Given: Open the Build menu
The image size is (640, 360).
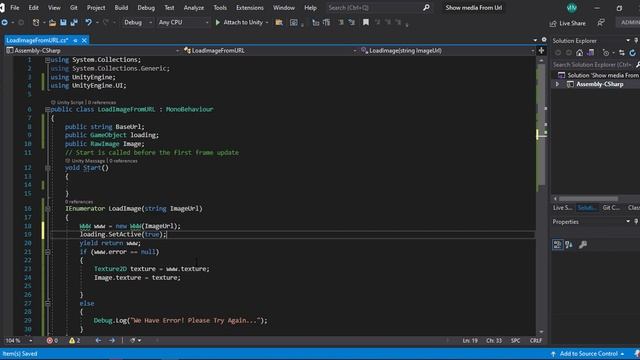Looking at the screenshot, I should 121,8.
